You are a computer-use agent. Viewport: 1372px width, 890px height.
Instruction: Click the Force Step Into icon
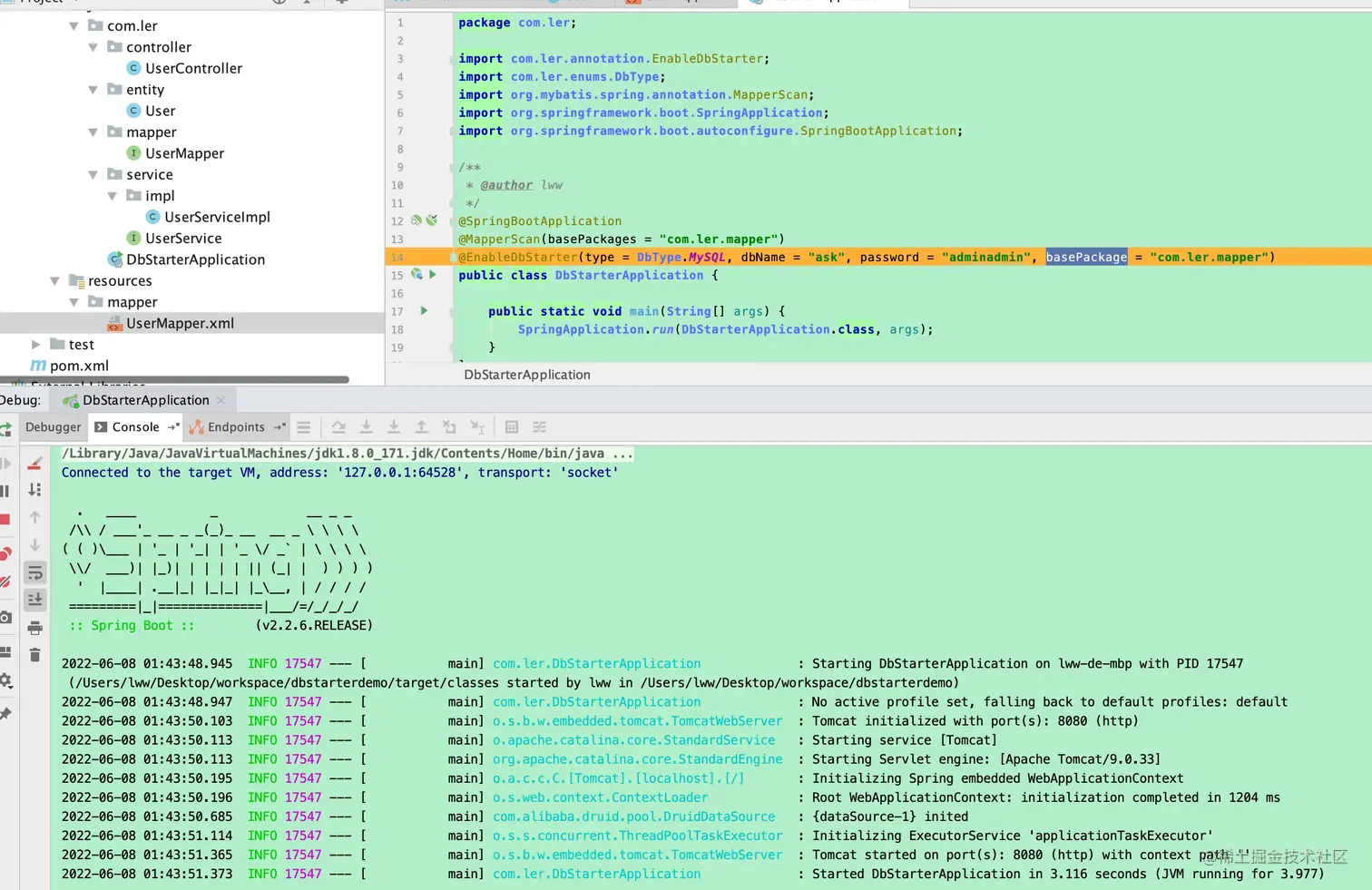[x=394, y=427]
